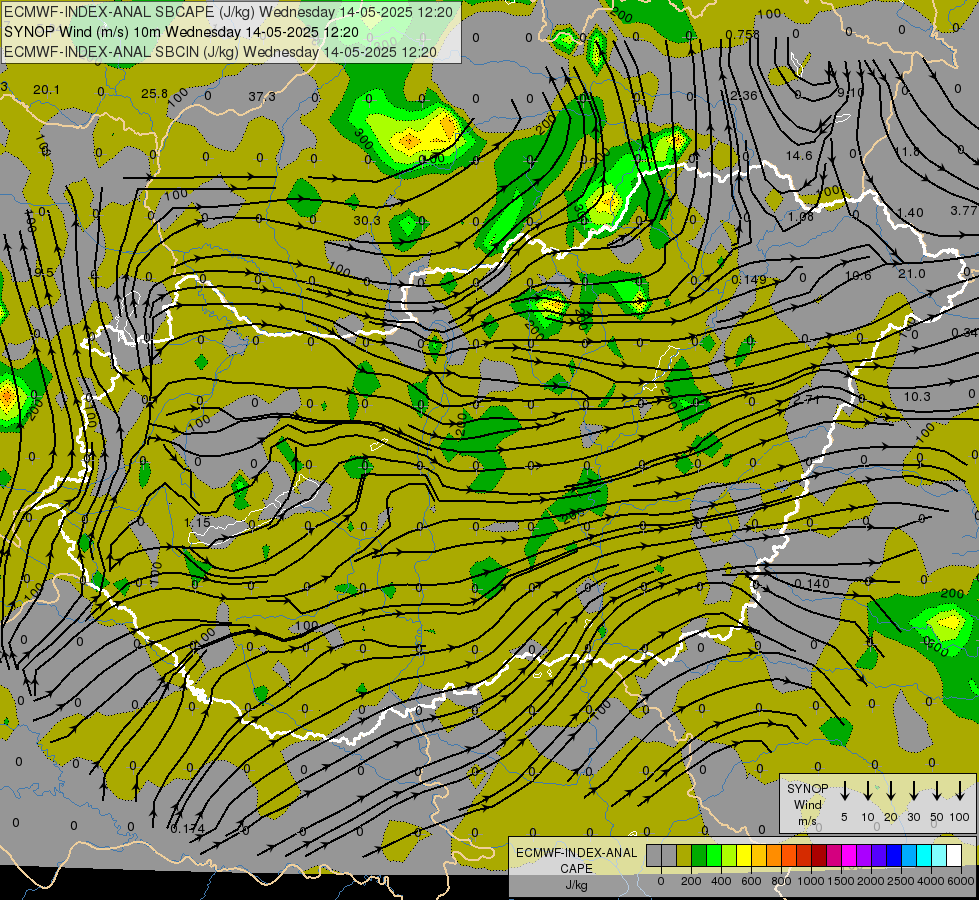The height and width of the screenshot is (900, 979).
Task: Click the 0.174 value near the bottom
Action: pos(187,828)
